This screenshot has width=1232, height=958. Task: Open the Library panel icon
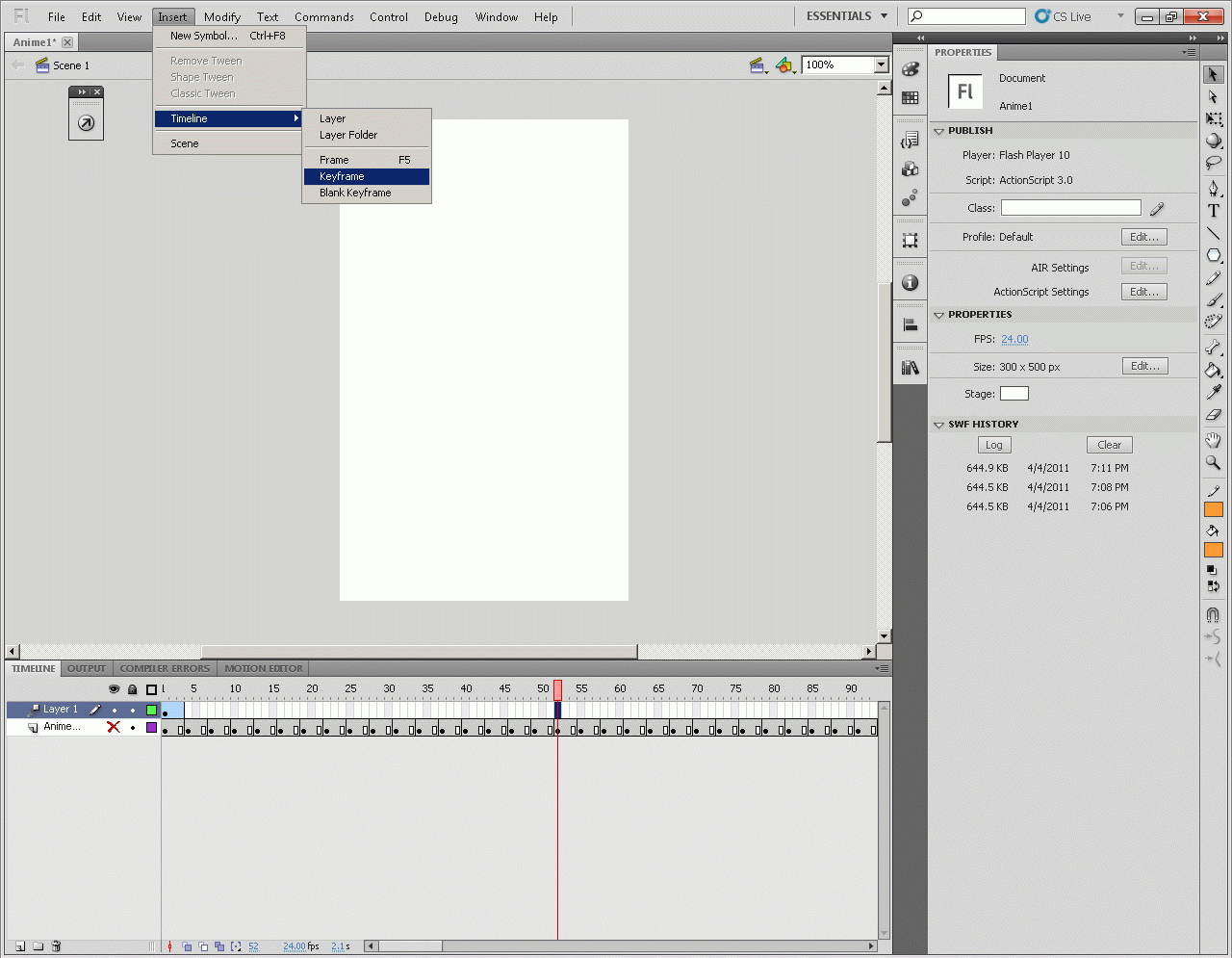pyautogui.click(x=910, y=367)
